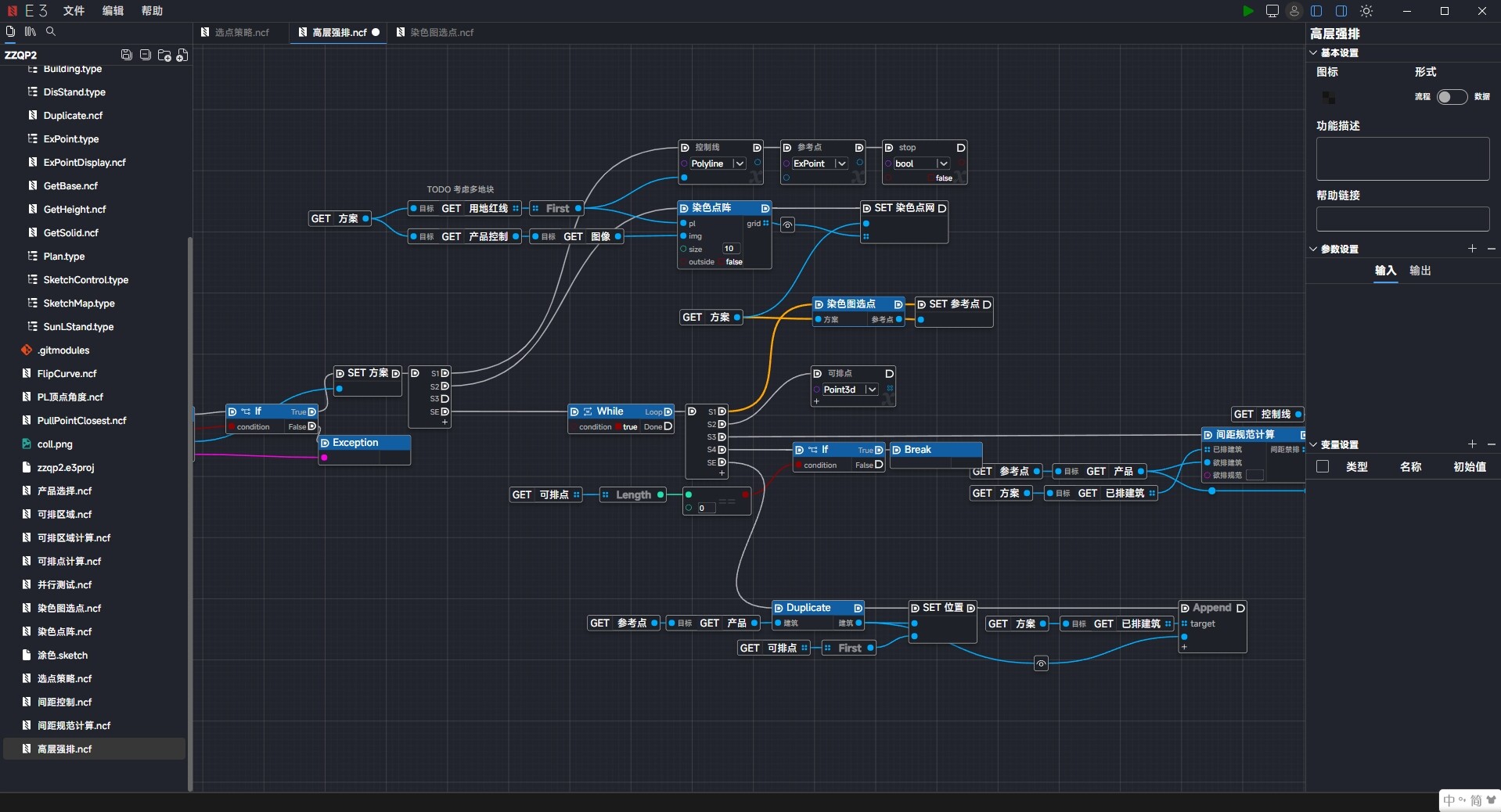Open the 文件 menu
The image size is (1501, 812).
point(74,11)
